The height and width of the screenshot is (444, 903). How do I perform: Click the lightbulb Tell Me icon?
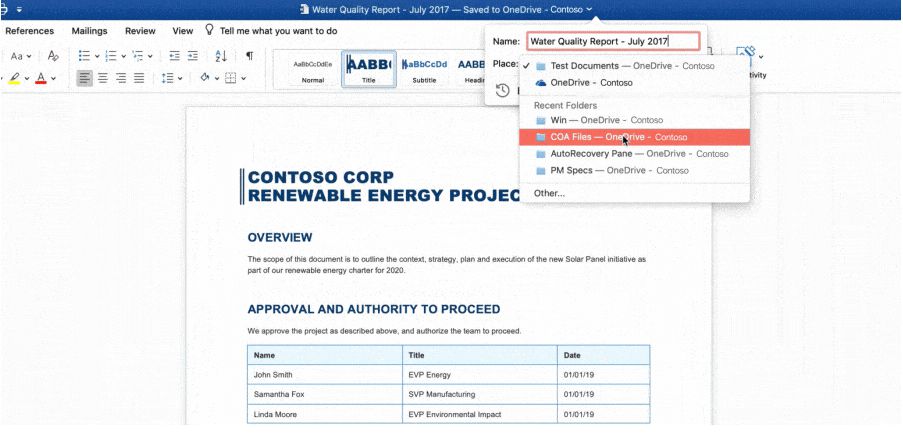[210, 30]
